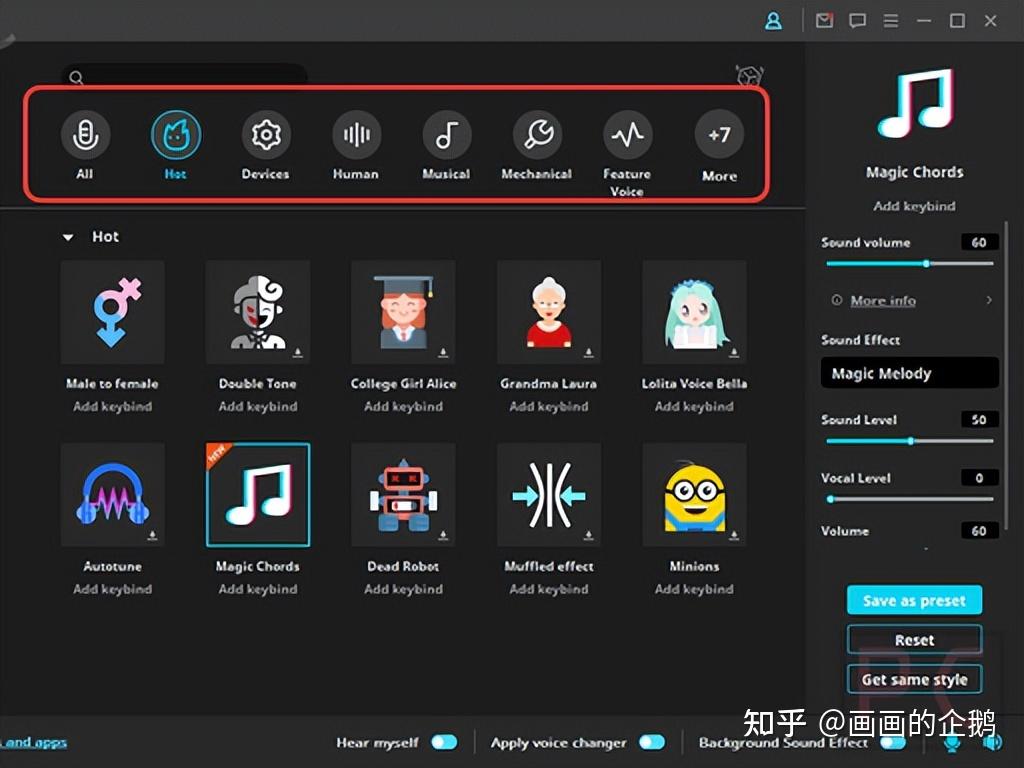
Task: Expand More info chevron arrow
Action: (x=989, y=300)
